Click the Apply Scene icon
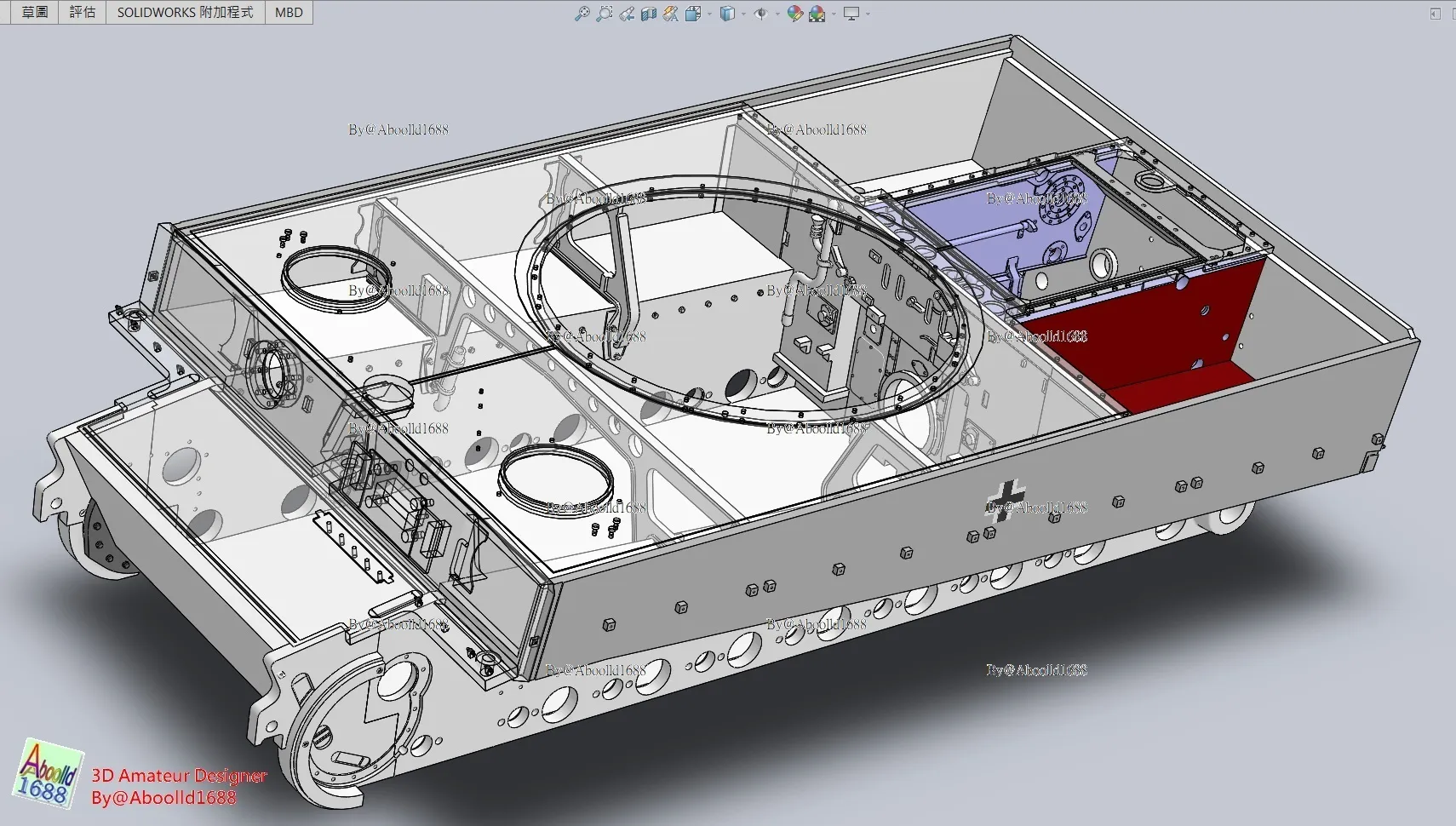Viewport: 1456px width, 826px height. click(x=817, y=14)
